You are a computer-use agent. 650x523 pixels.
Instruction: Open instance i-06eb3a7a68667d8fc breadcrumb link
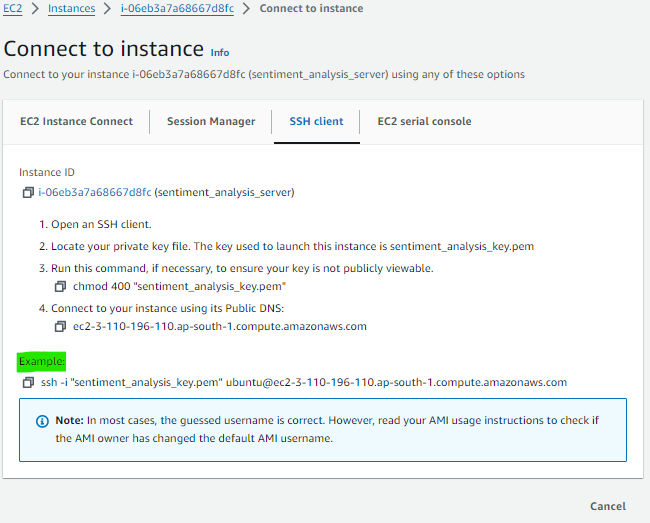pos(177,8)
